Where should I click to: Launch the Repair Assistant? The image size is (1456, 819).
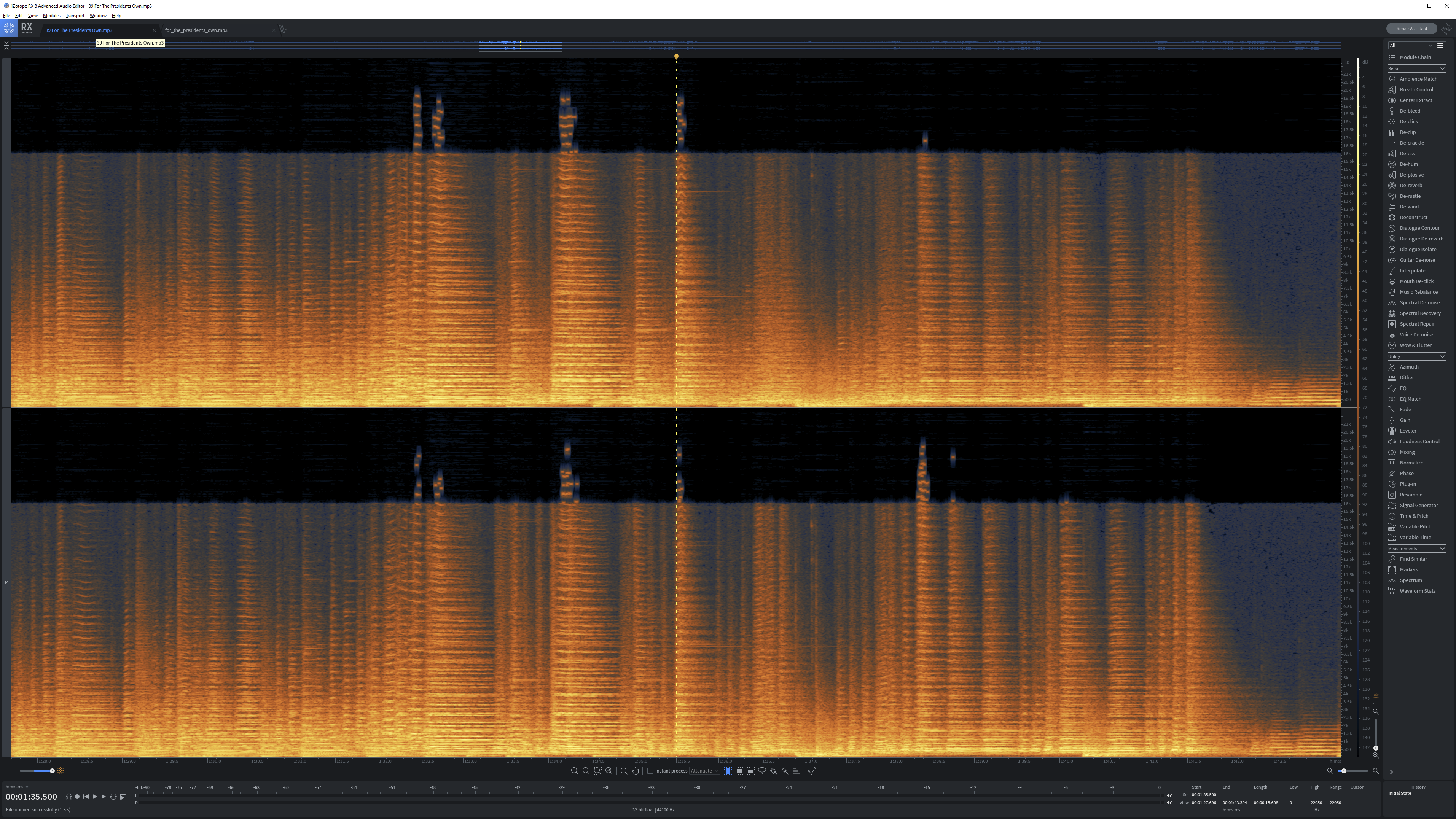coord(1411,28)
